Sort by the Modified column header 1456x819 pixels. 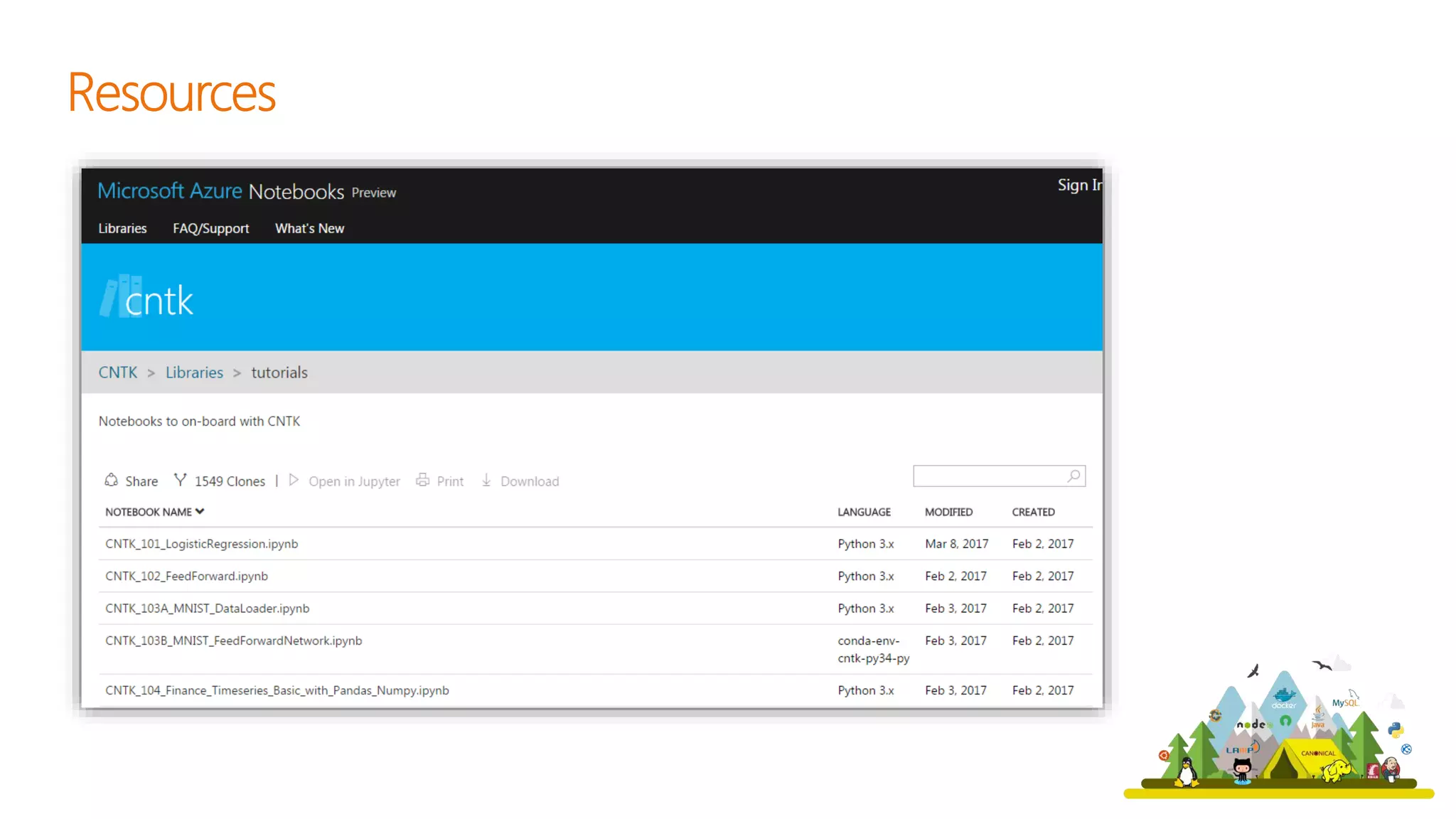(x=948, y=512)
